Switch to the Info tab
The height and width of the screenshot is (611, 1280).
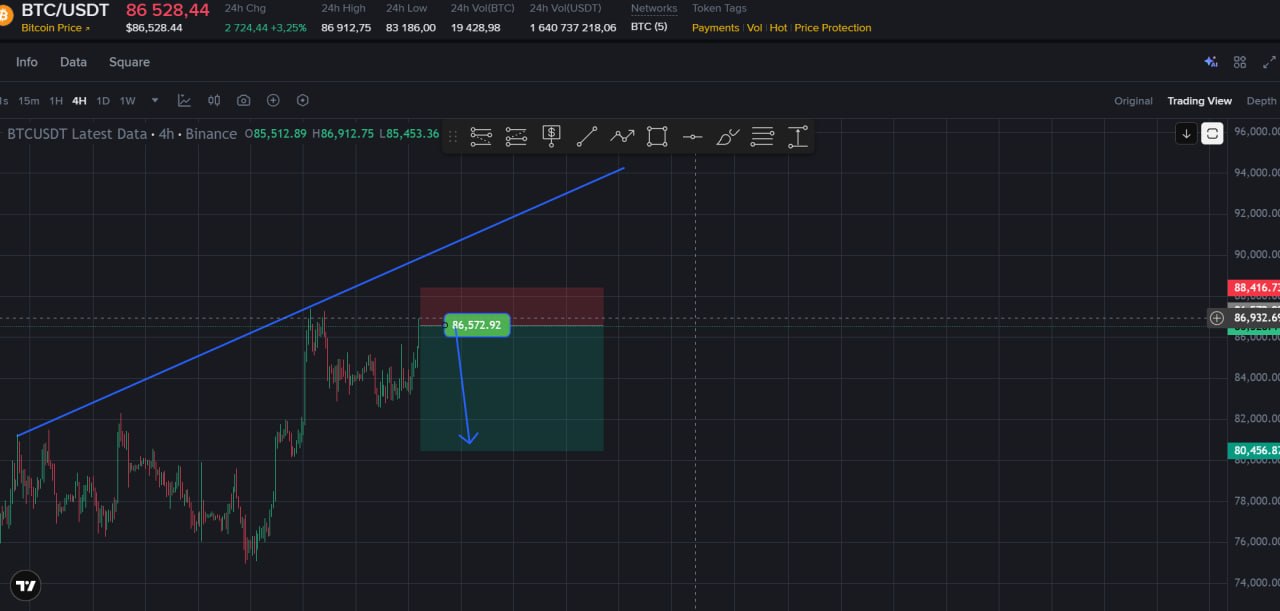(27, 62)
